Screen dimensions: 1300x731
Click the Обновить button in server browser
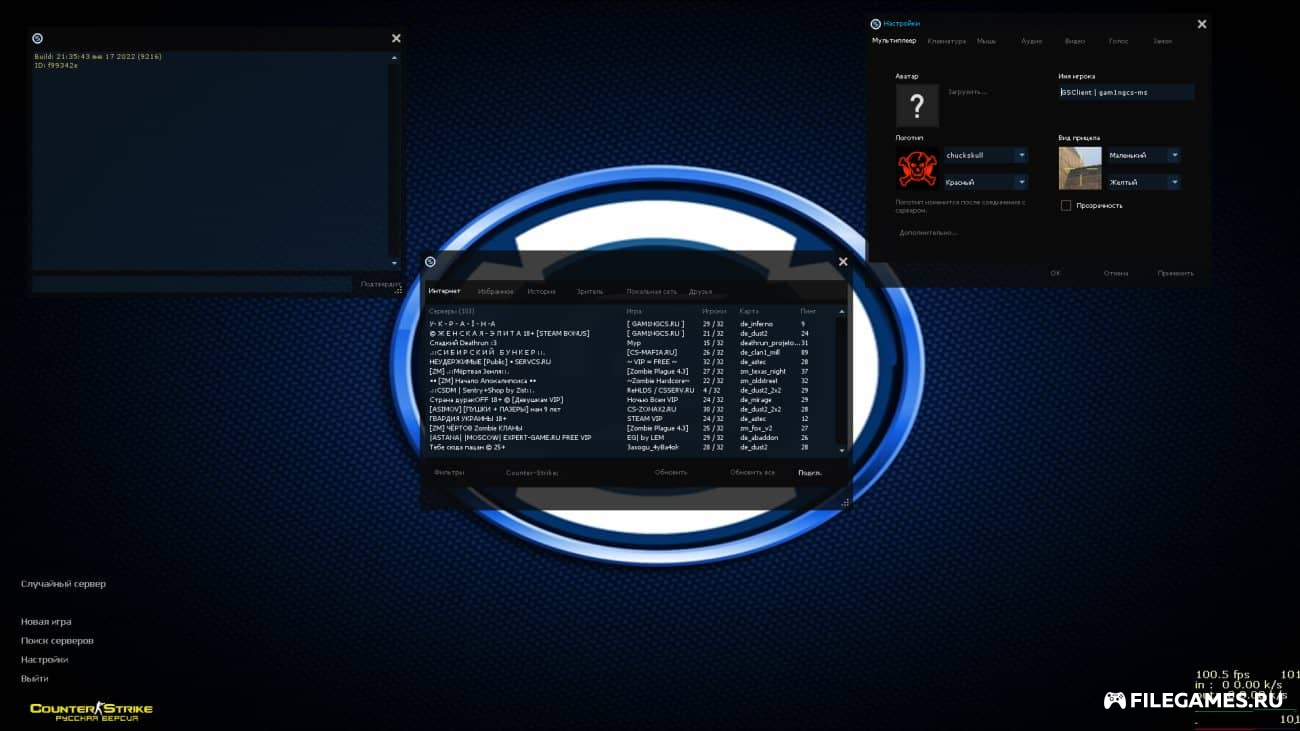click(x=671, y=472)
